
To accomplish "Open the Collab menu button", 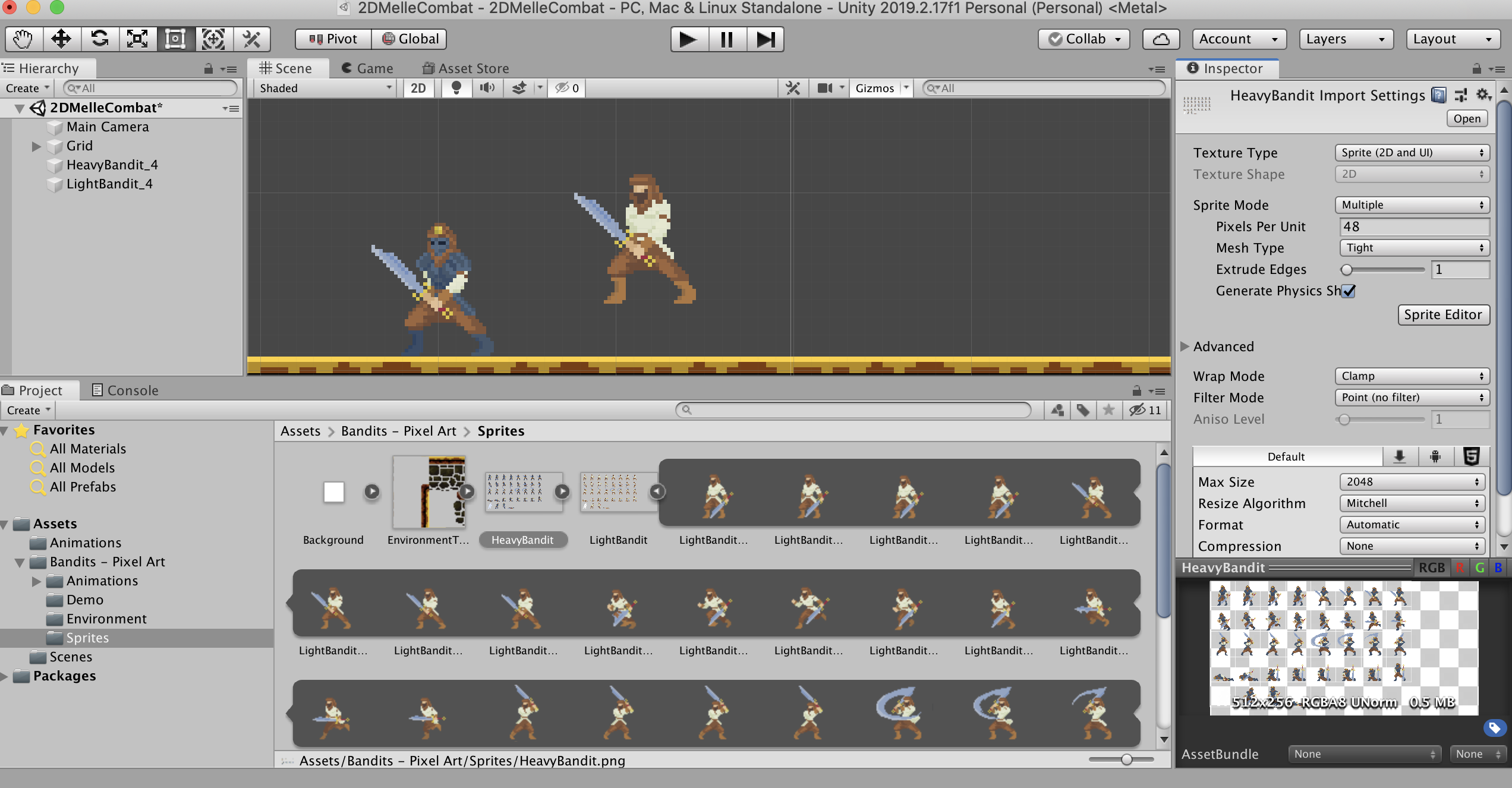I will [1083, 39].
